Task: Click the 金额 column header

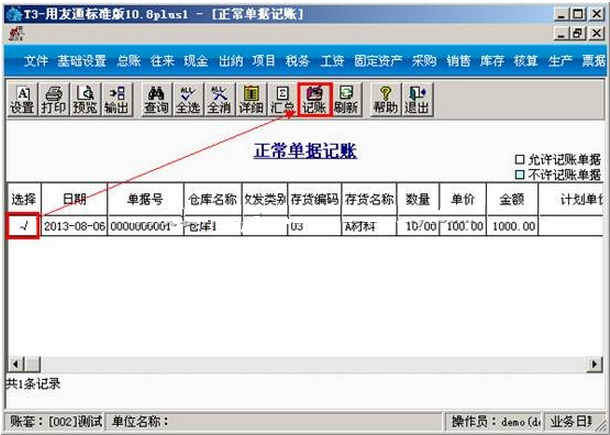Action: click(x=511, y=199)
